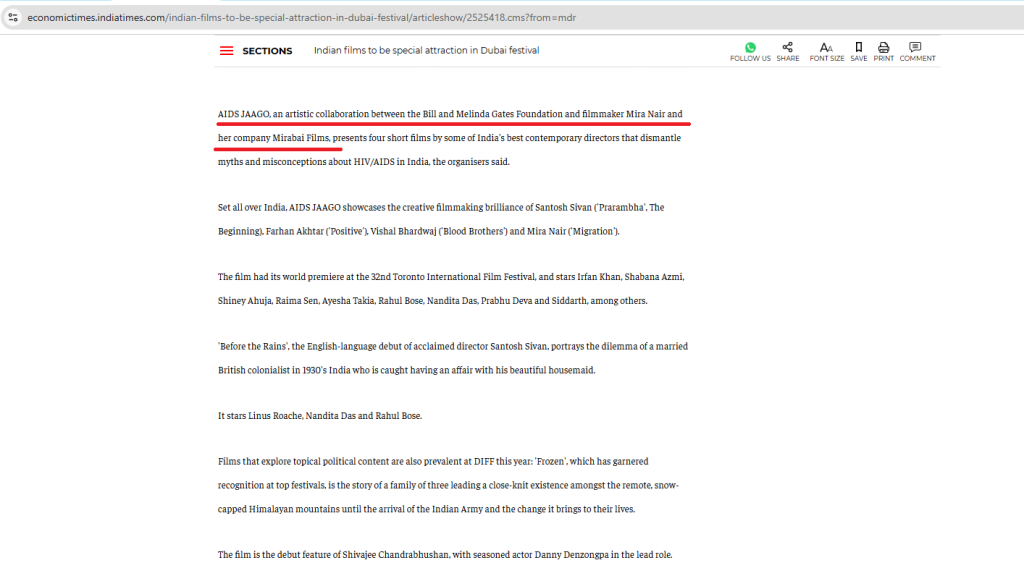Open the Share options icon
Image resolution: width=1024 pixels, height=576 pixels.
tap(787, 47)
